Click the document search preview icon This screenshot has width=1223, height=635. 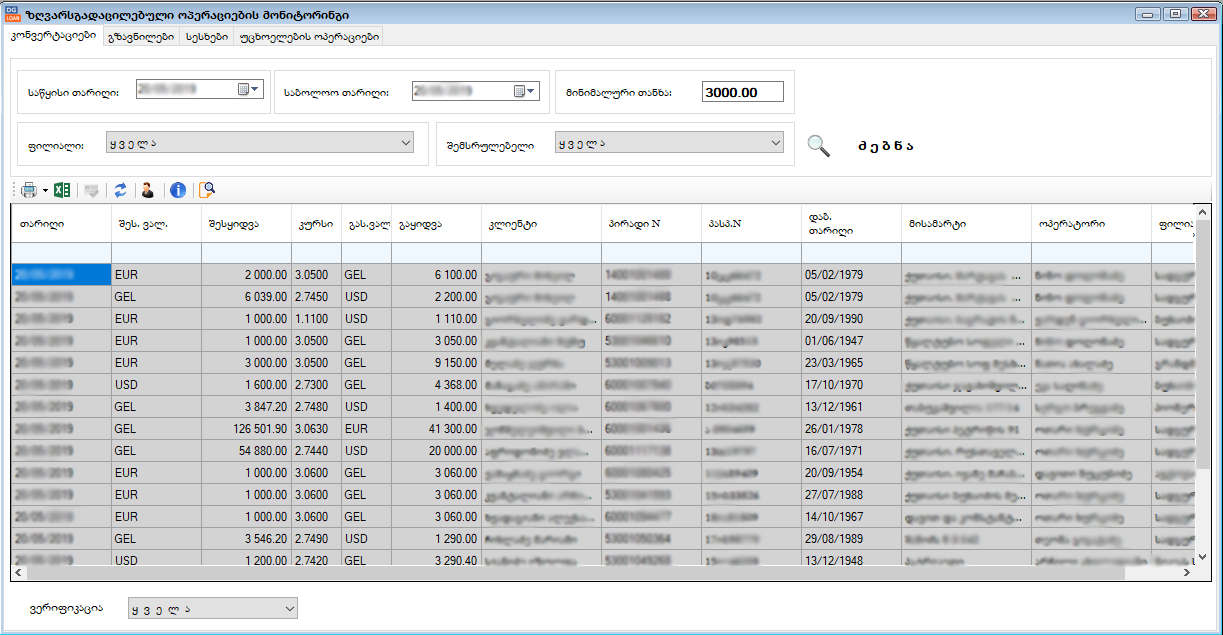pyautogui.click(x=207, y=190)
